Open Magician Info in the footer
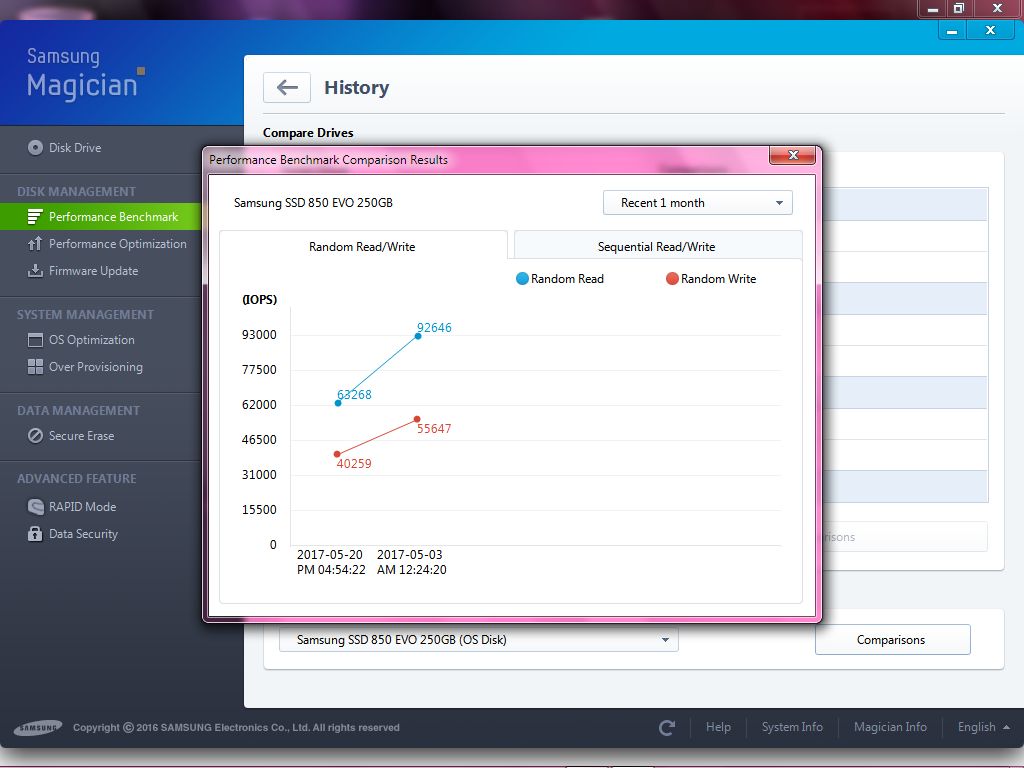 [x=890, y=727]
